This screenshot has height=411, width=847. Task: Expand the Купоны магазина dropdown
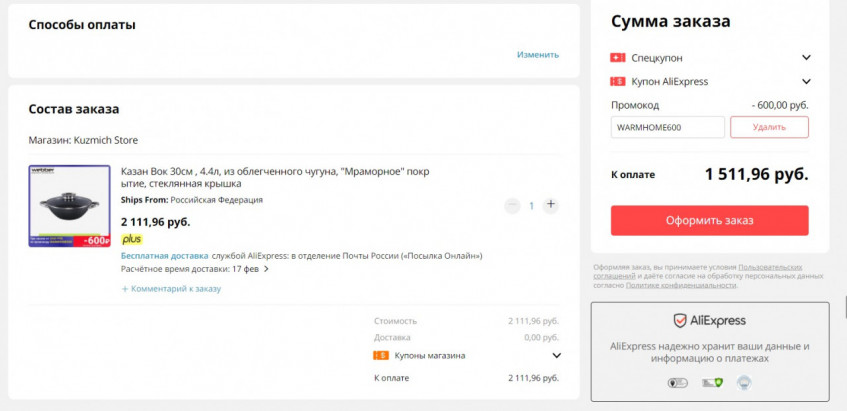557,355
